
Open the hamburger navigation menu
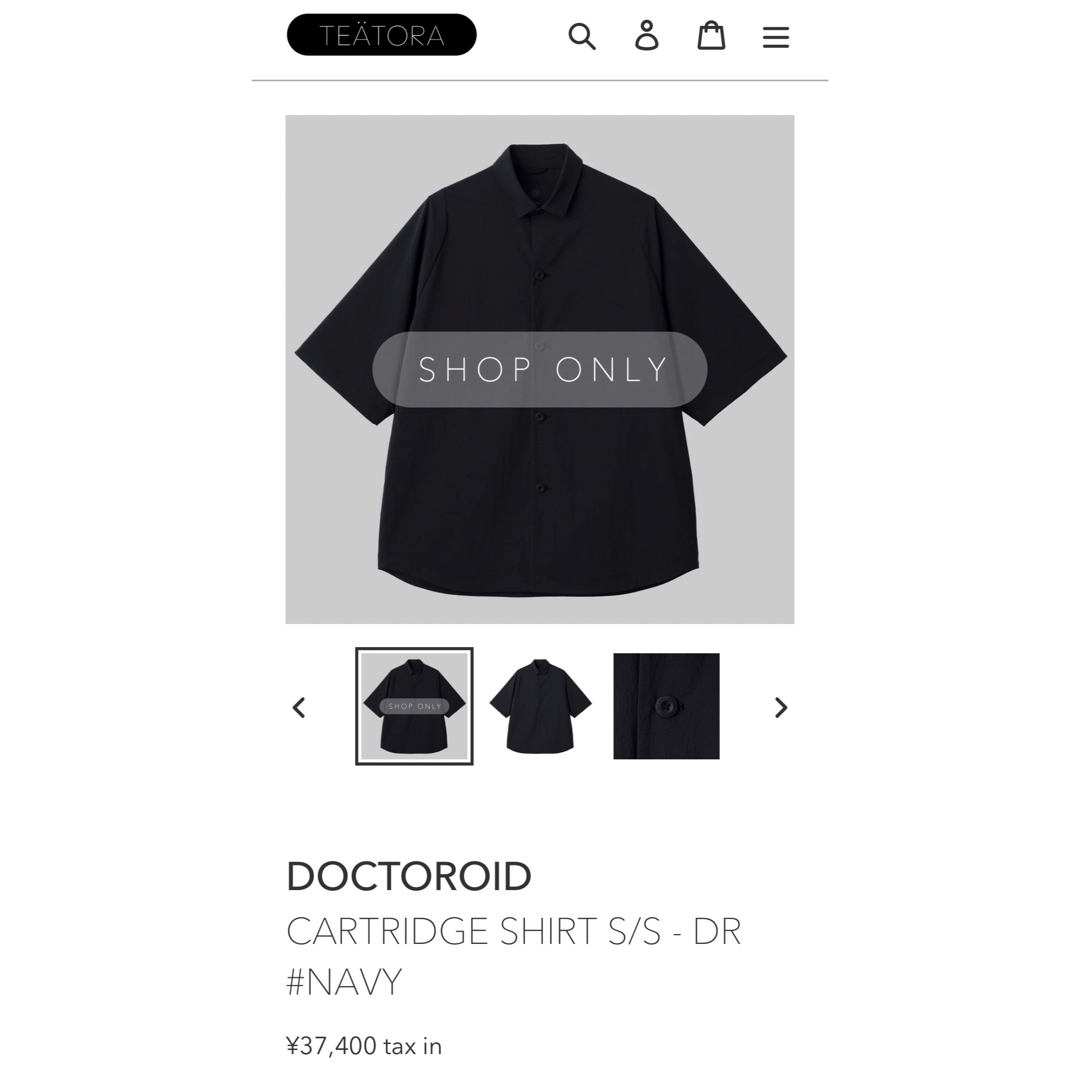point(776,37)
